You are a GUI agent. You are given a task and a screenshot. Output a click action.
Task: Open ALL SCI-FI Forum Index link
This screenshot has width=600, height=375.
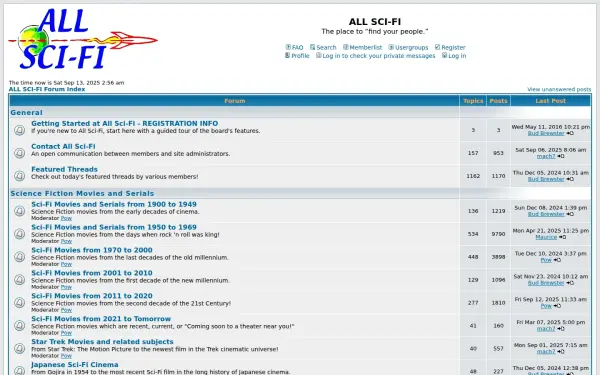(47, 89)
